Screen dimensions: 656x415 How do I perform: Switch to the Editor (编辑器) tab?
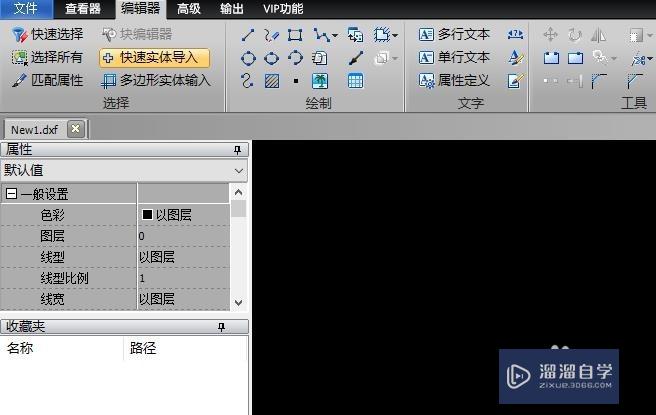(141, 9)
